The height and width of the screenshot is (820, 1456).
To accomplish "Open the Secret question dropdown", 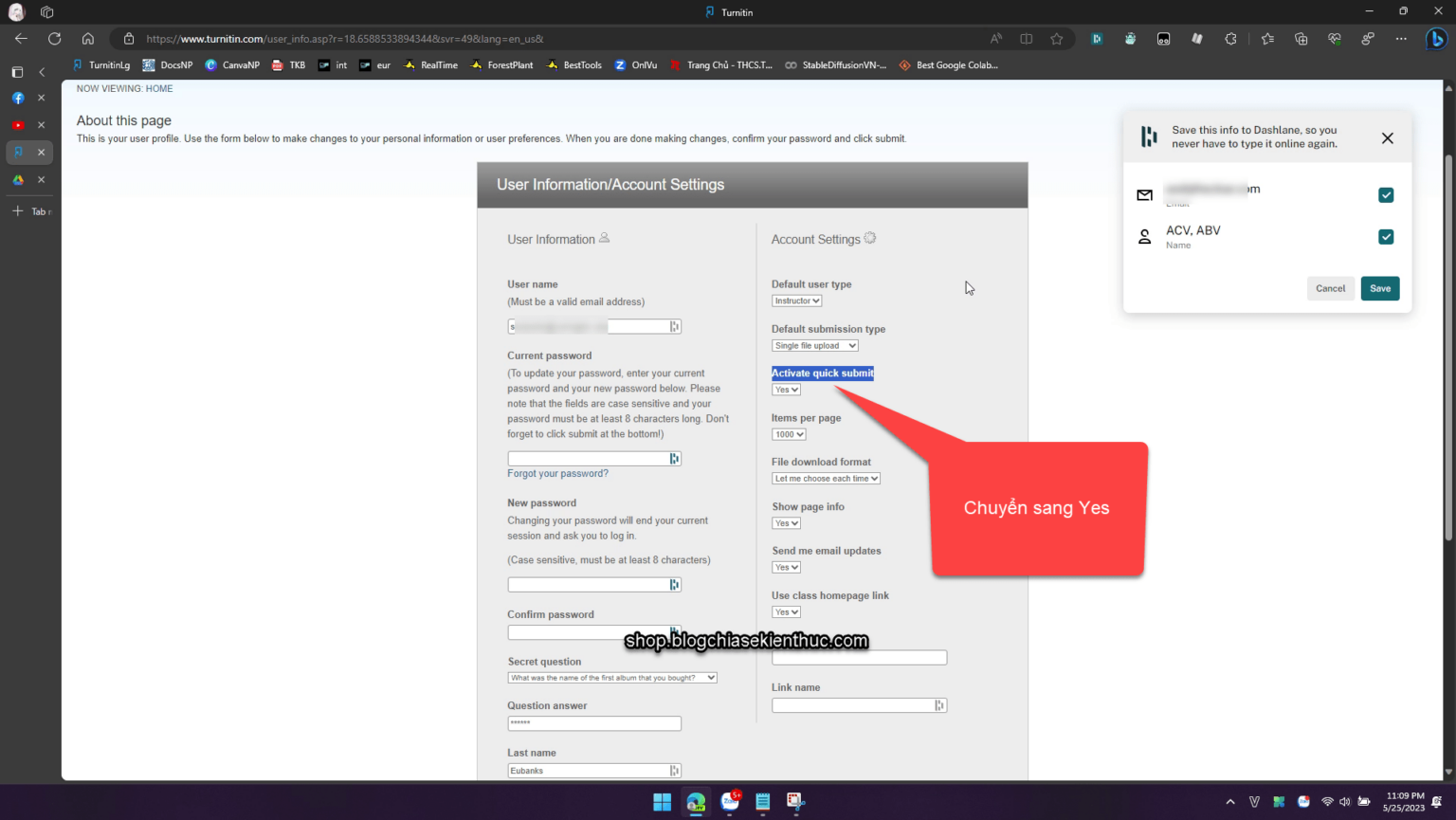I will 612,677.
